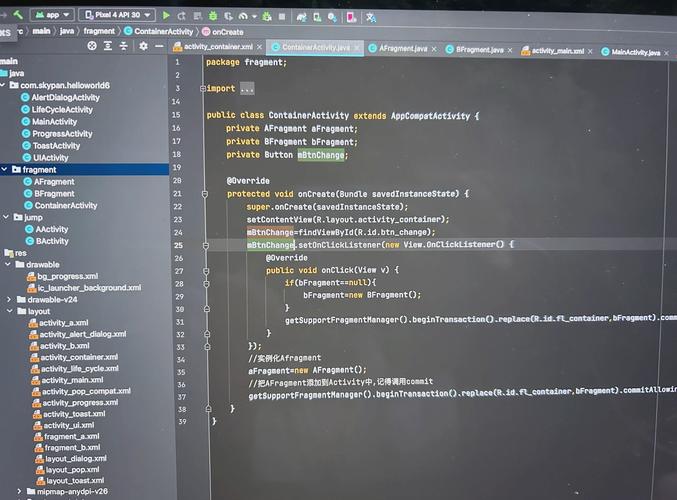This screenshot has height=500, width=677.
Task: Click onCreate in breadcrumb bar
Action: click(x=223, y=32)
